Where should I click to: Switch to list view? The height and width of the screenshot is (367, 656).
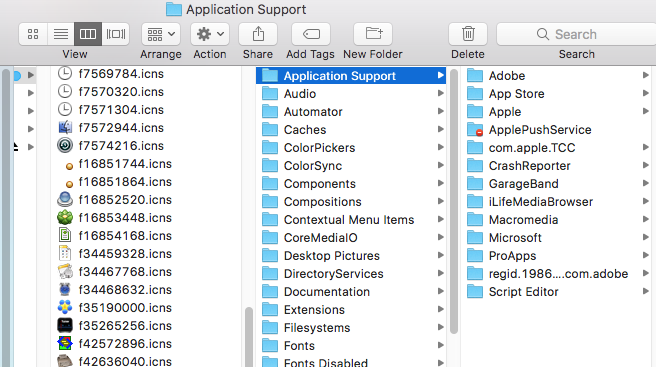pos(61,34)
